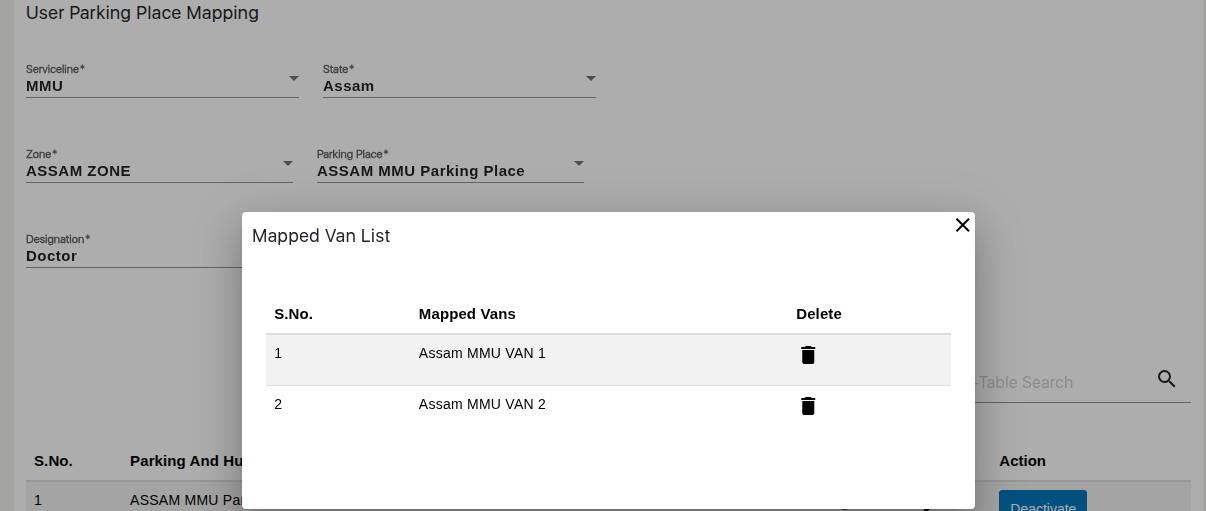Select Assam MMU VAN 1 row text

(x=481, y=353)
